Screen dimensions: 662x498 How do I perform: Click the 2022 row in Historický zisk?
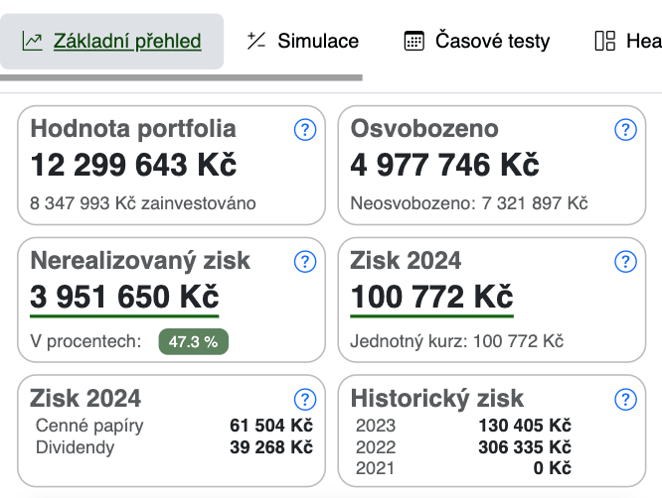click(463, 447)
